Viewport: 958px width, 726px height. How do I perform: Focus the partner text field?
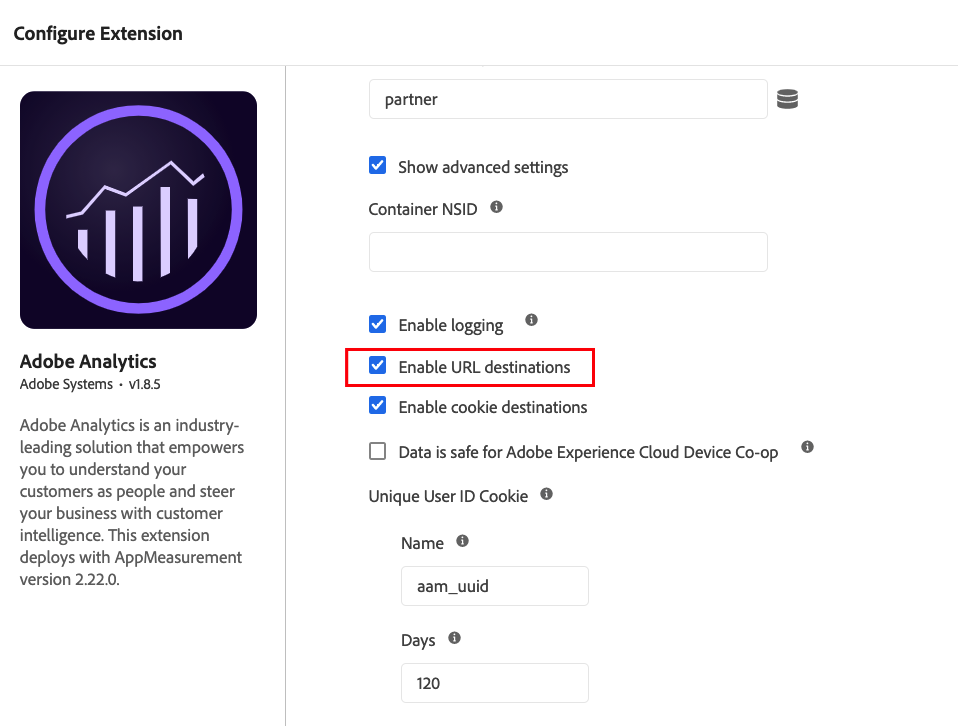(567, 100)
